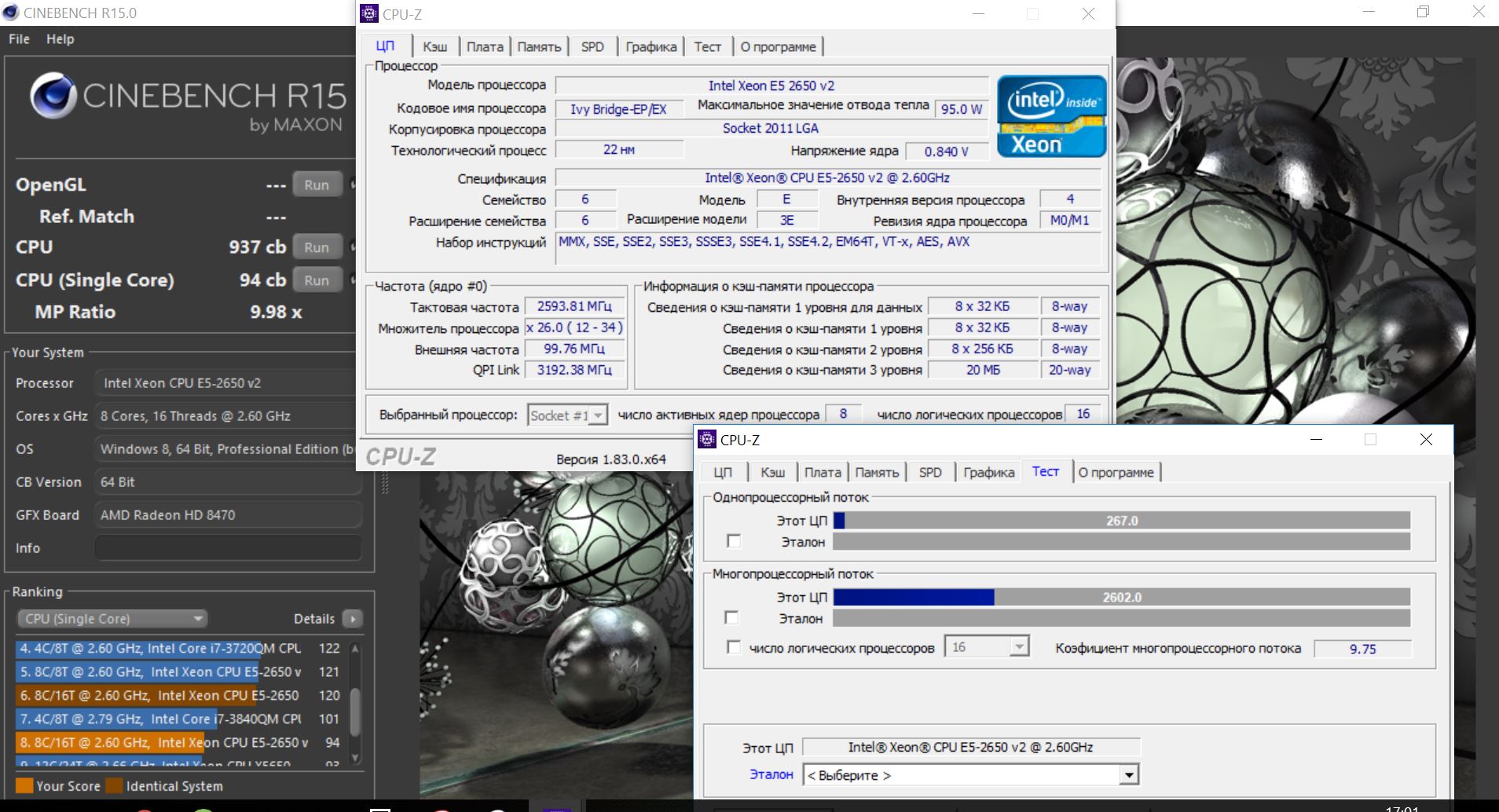Open Плата tab in the CPU-Z benchmark window
The height and width of the screenshot is (812, 1499).
tap(823, 473)
